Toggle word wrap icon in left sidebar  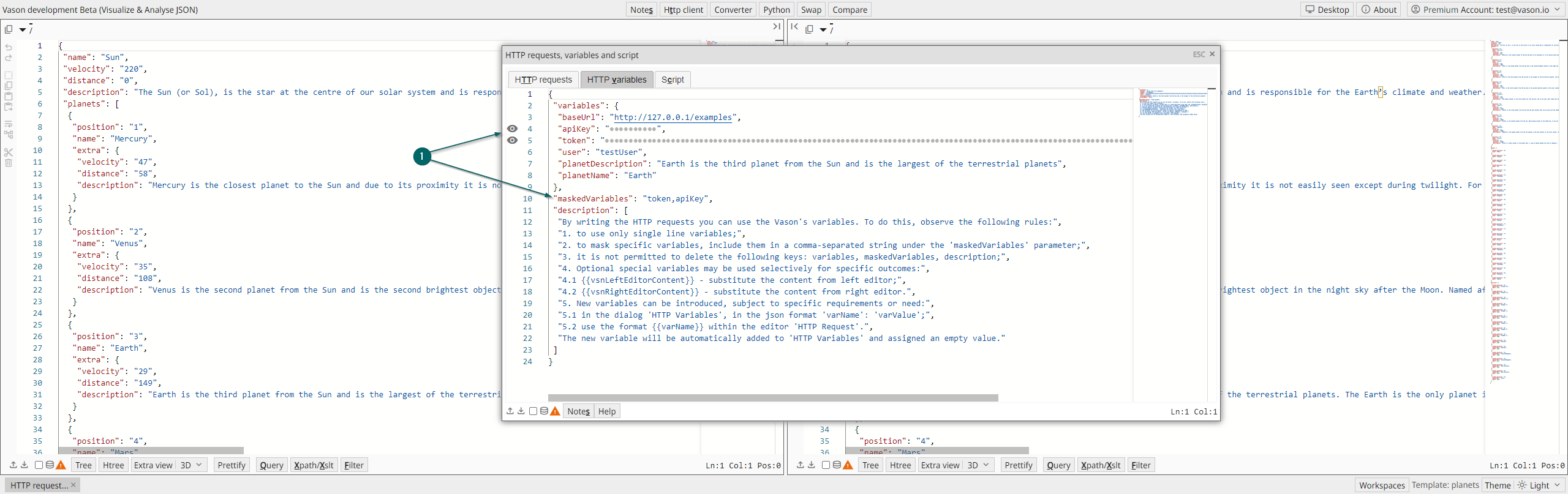point(9,124)
